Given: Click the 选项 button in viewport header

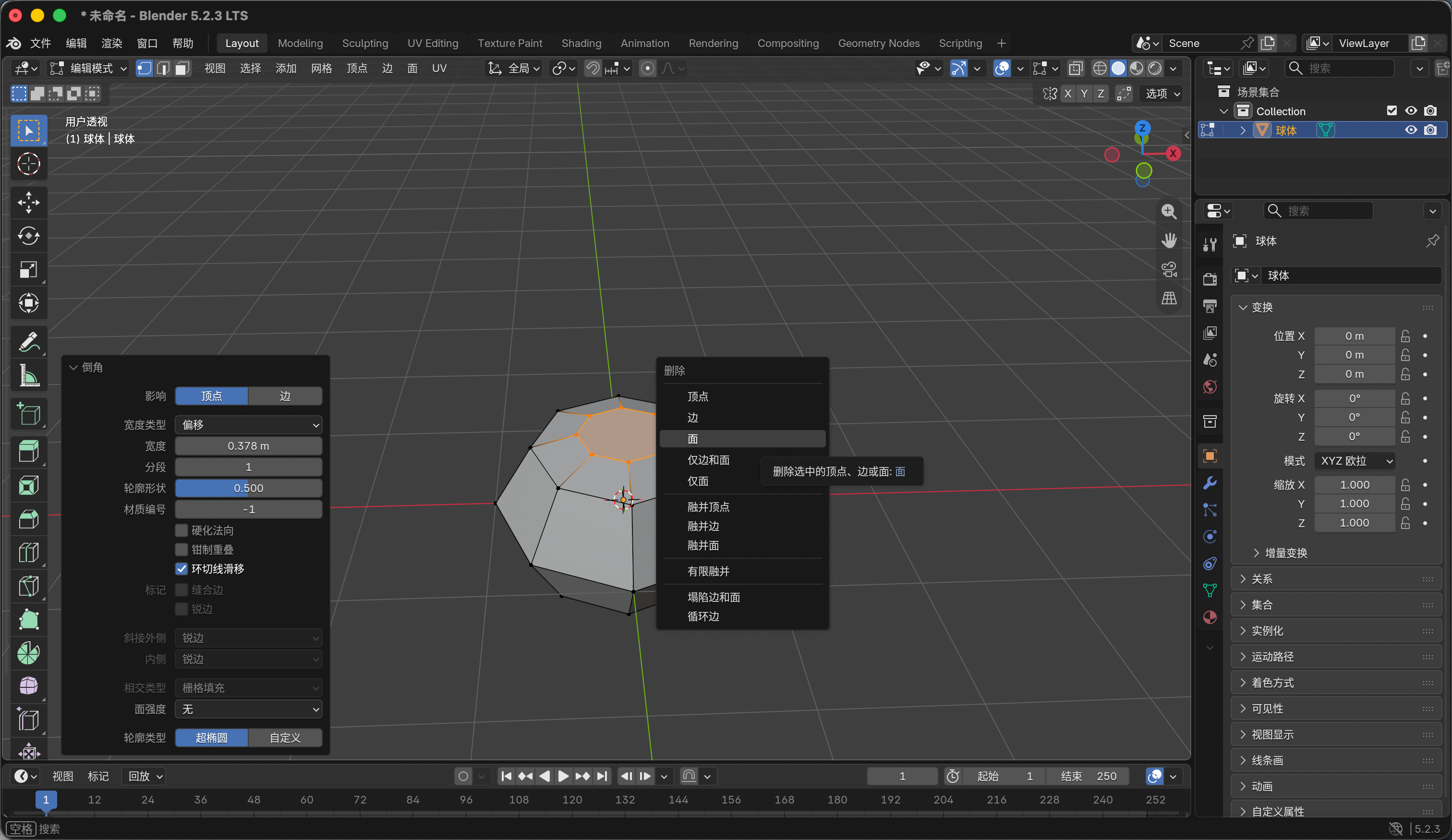Looking at the screenshot, I should click(x=1162, y=93).
